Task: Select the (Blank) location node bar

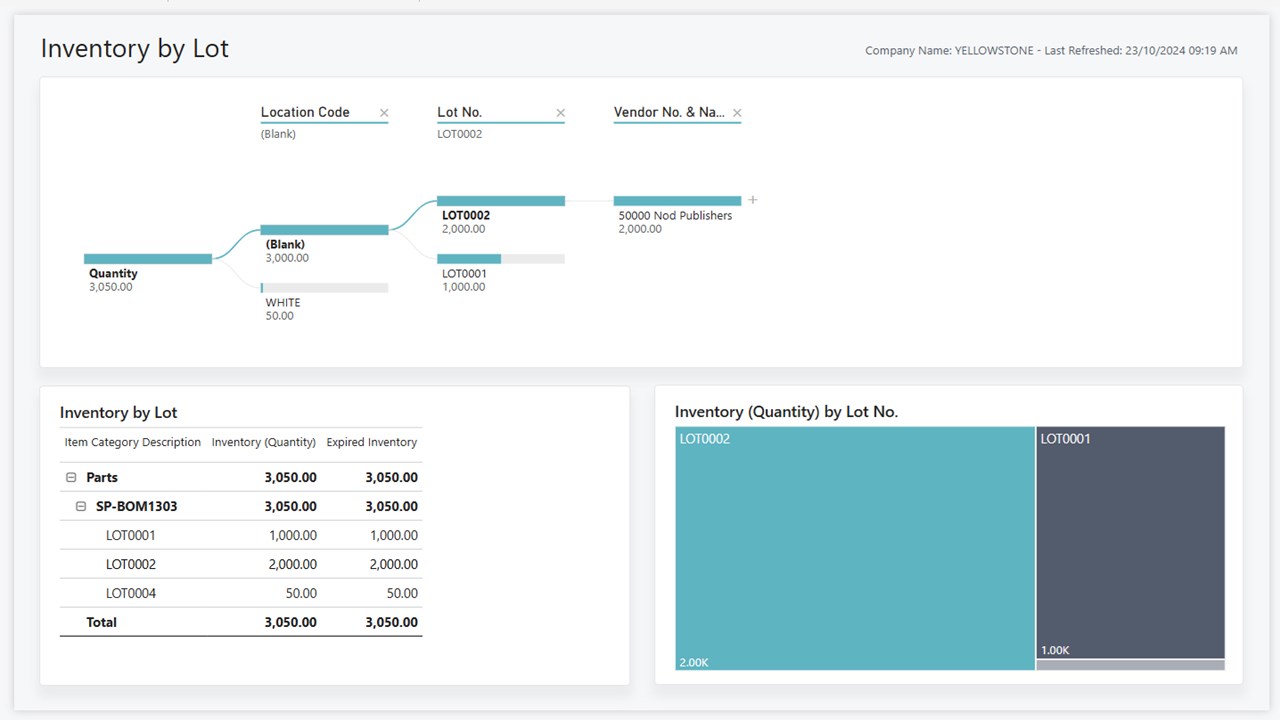Action: point(324,230)
